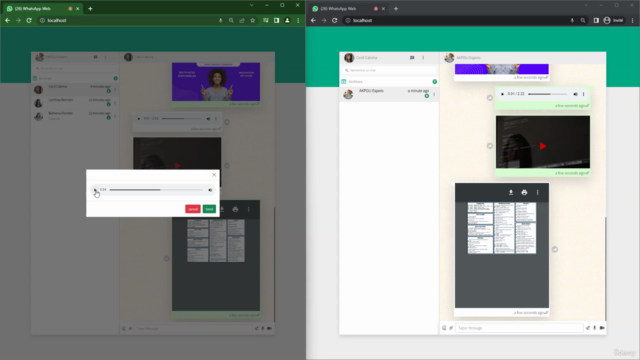Click the microphone icon in the left window message bar

[x=263, y=328]
